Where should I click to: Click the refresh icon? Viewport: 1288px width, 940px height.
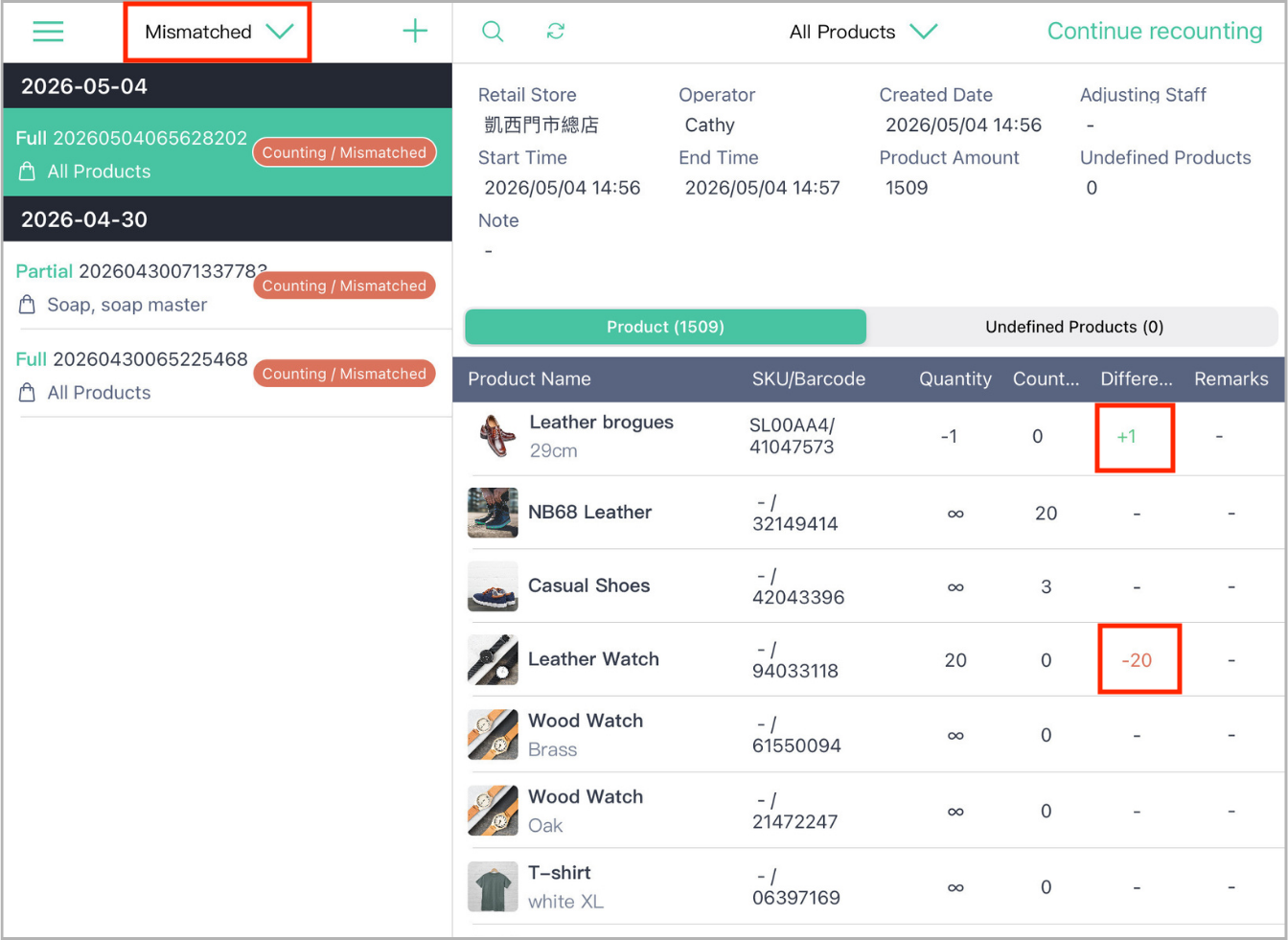pyautogui.click(x=556, y=32)
